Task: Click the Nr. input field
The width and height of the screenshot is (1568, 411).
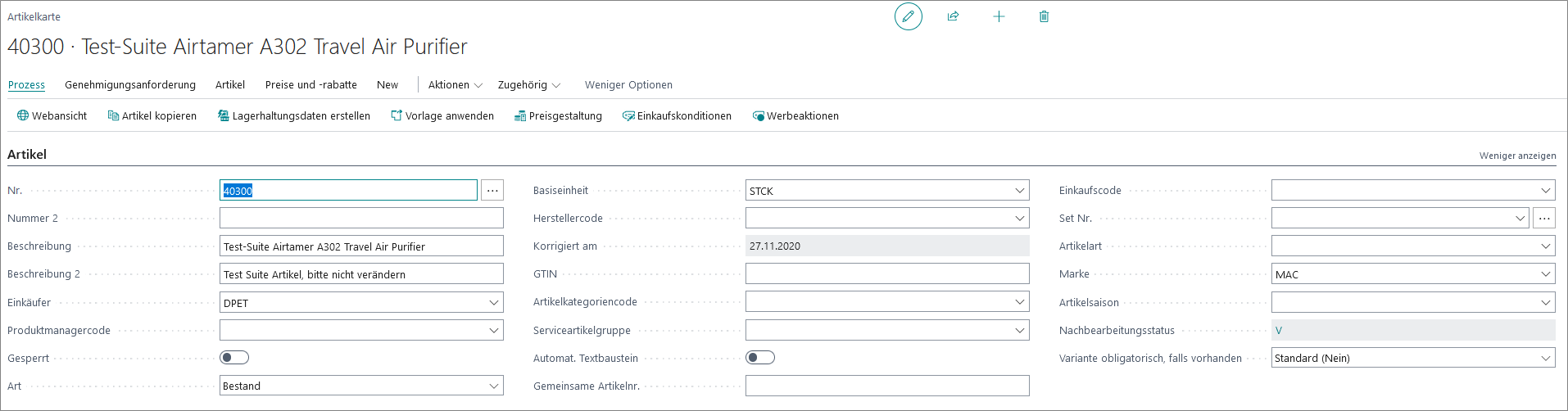Action: [x=348, y=191]
